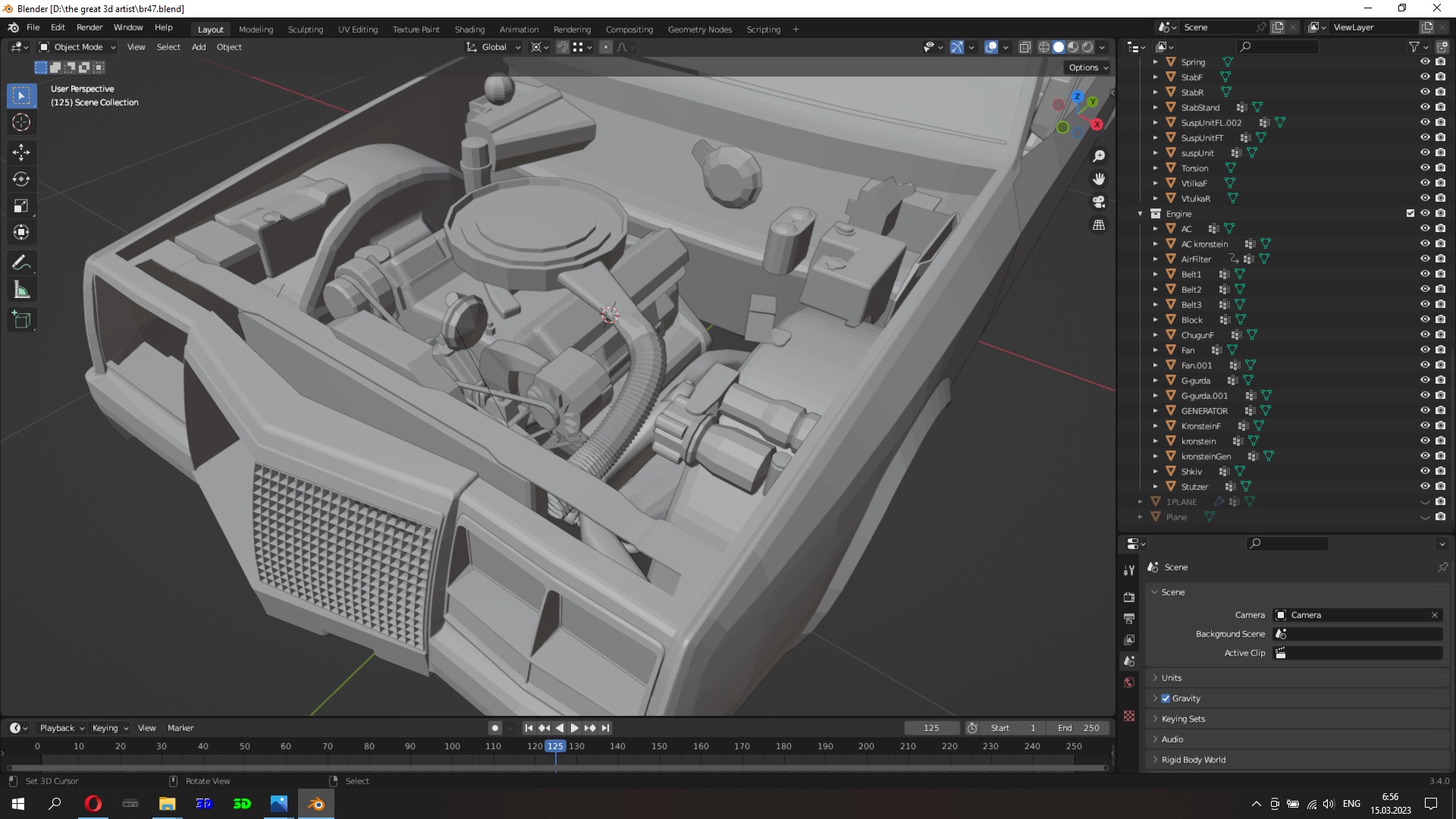Switch to orthographic/perspective grid icon
The width and height of the screenshot is (1456, 819).
(x=1099, y=225)
